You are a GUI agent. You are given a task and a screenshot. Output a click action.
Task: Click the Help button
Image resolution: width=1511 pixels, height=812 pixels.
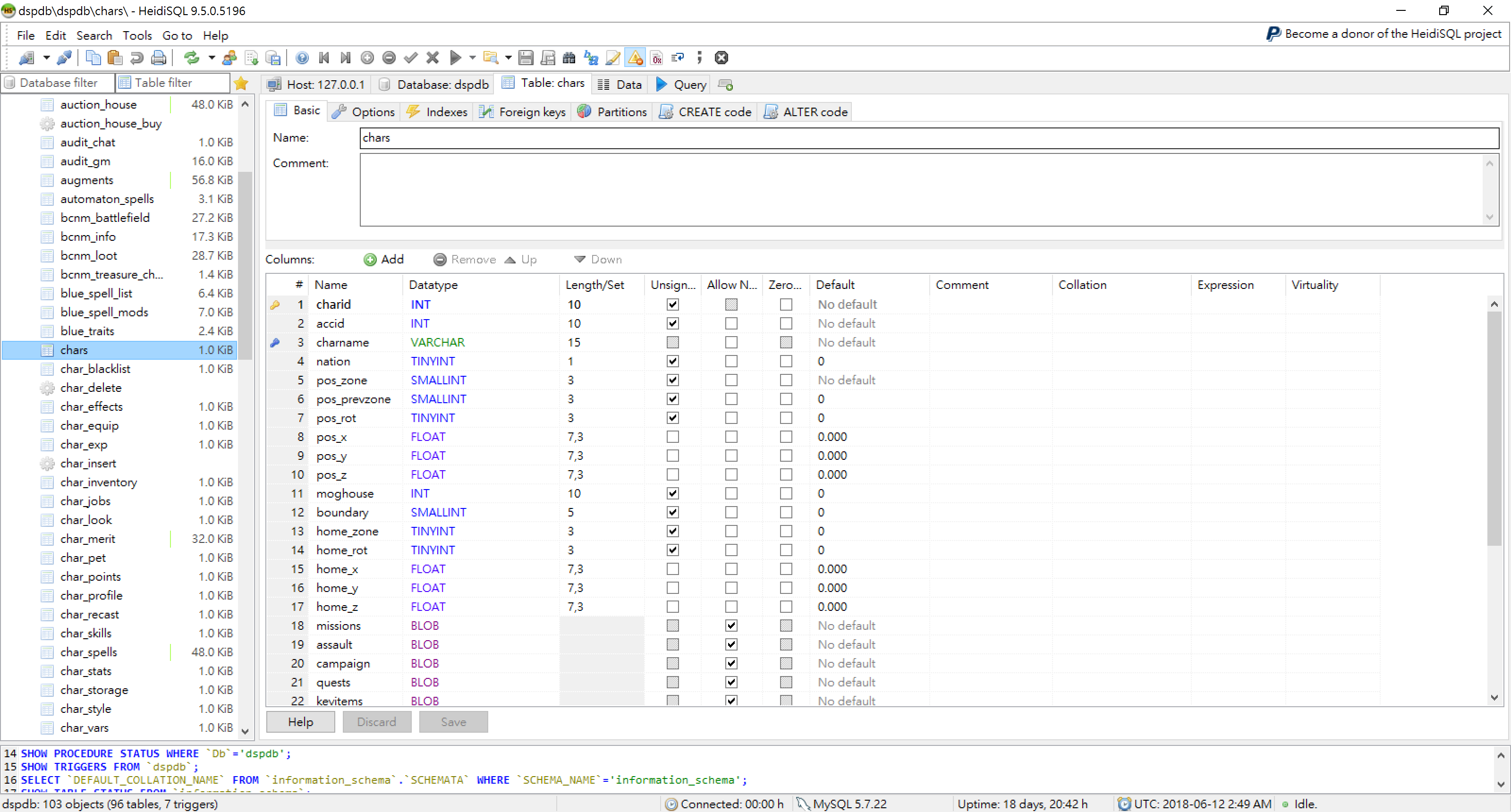[x=300, y=722]
